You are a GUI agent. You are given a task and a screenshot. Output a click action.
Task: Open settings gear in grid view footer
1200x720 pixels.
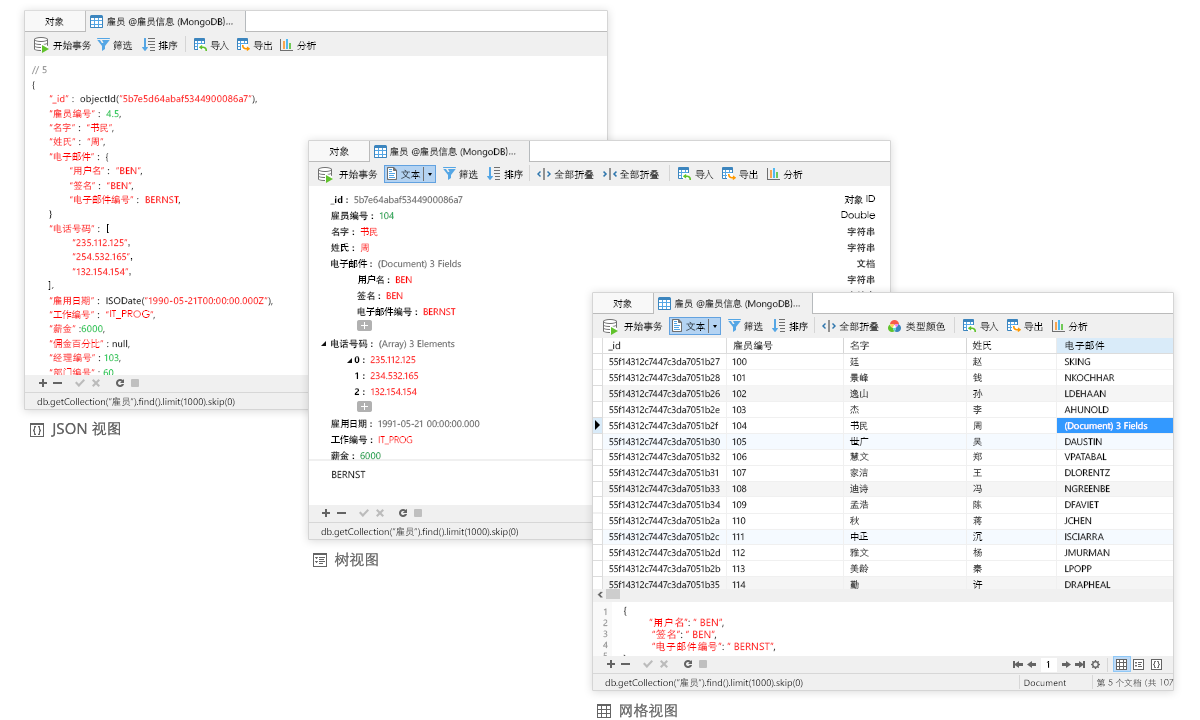pyautogui.click(x=1095, y=664)
